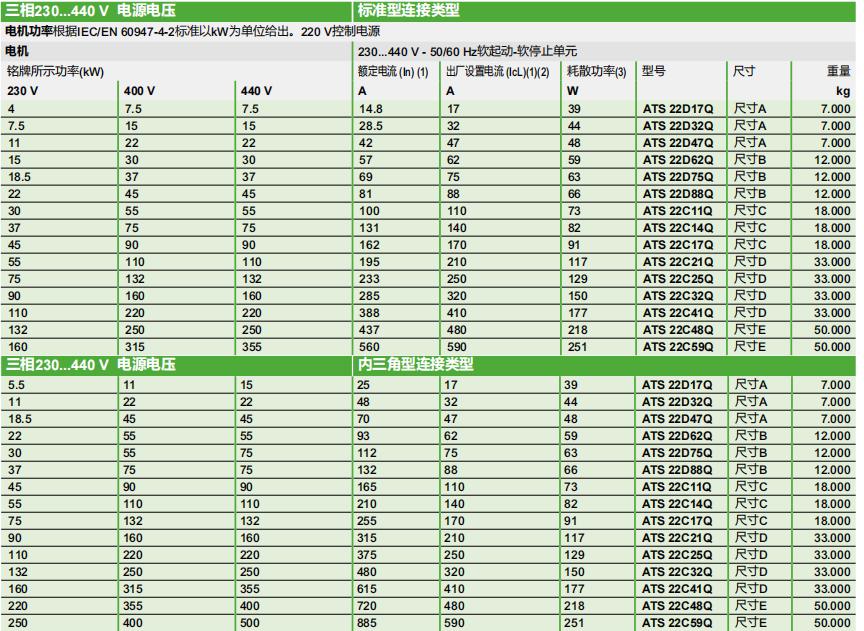Viewport: 864px width, 631px height.
Task: Click weight 33.000 in 内三角型 ATS 22C41Q row
Action: pos(832,589)
